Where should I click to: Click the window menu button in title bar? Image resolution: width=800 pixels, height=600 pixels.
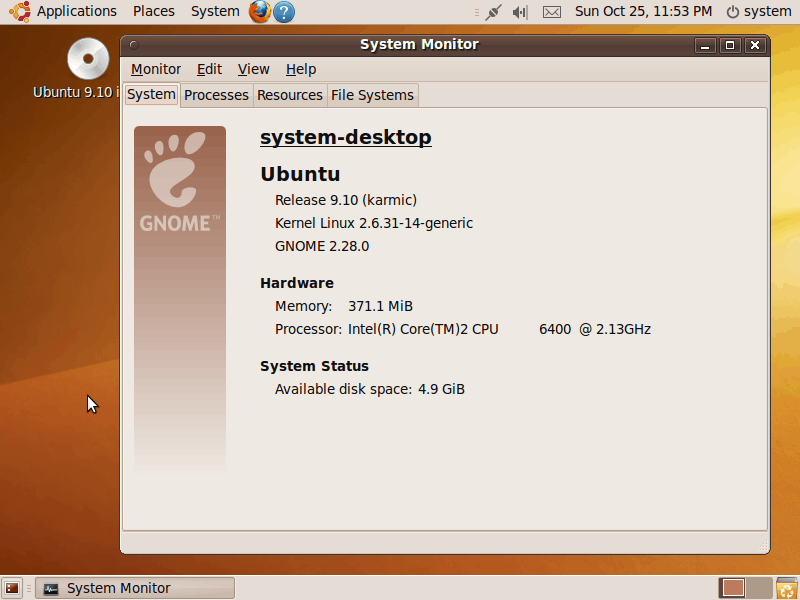click(134, 45)
